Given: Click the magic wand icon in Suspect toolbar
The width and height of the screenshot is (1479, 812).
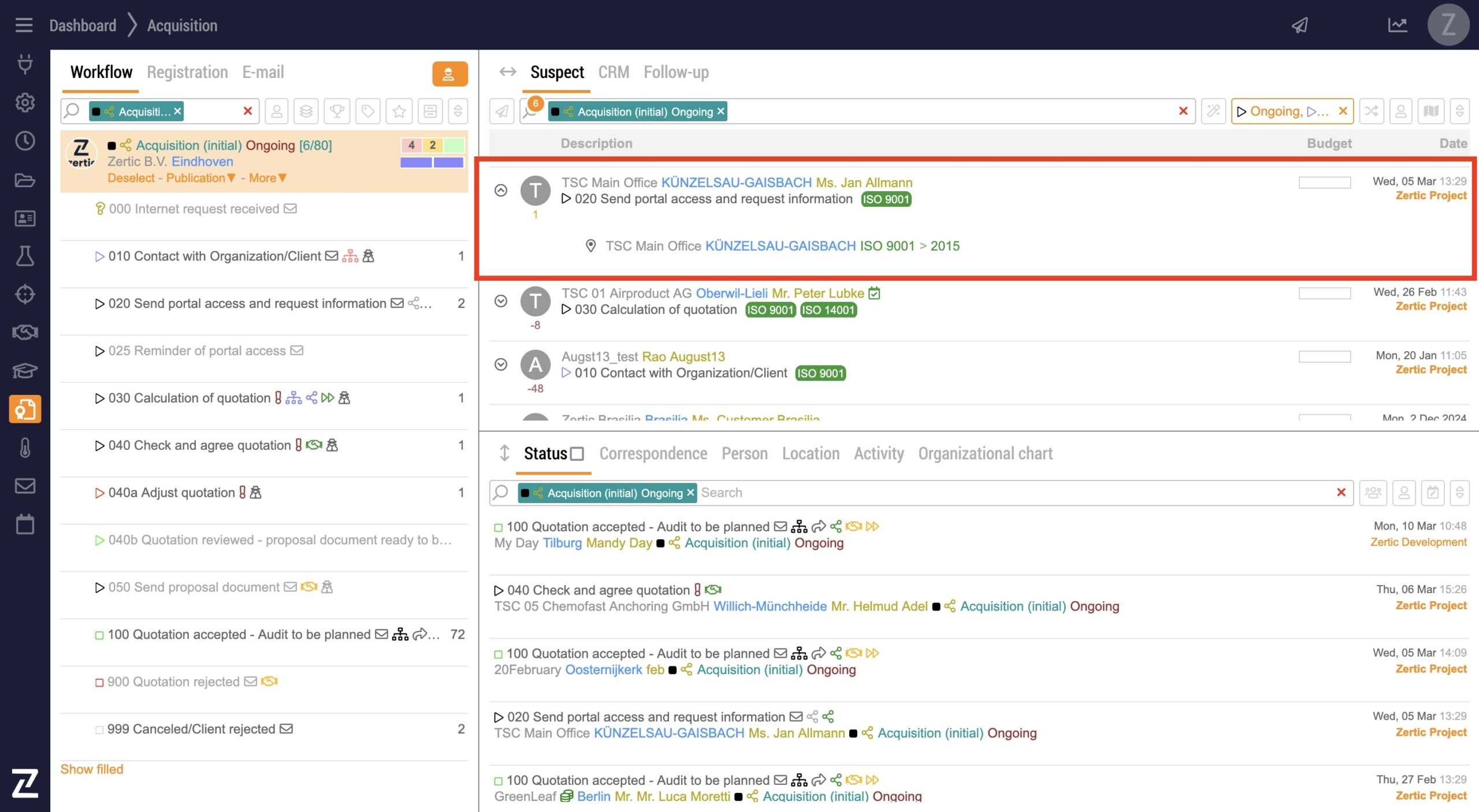Looking at the screenshot, I should coord(1213,111).
